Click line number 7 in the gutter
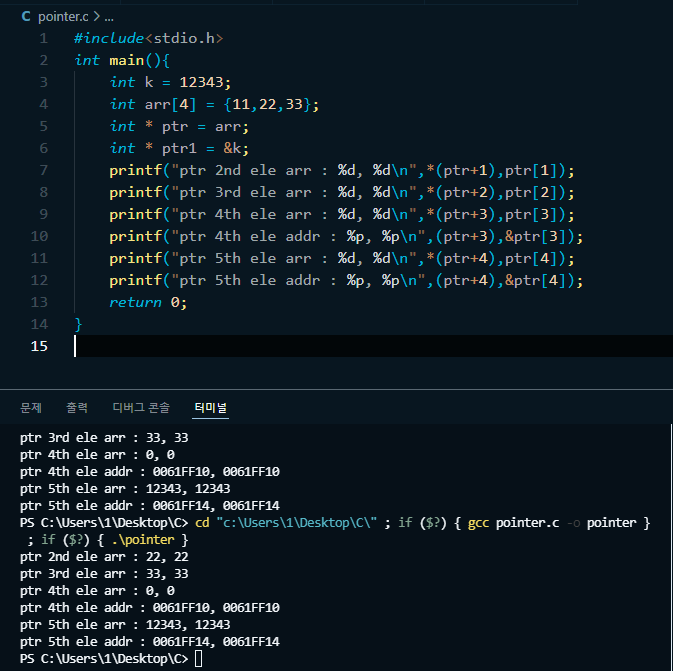Viewport: 673px width, 671px height. [x=43, y=170]
